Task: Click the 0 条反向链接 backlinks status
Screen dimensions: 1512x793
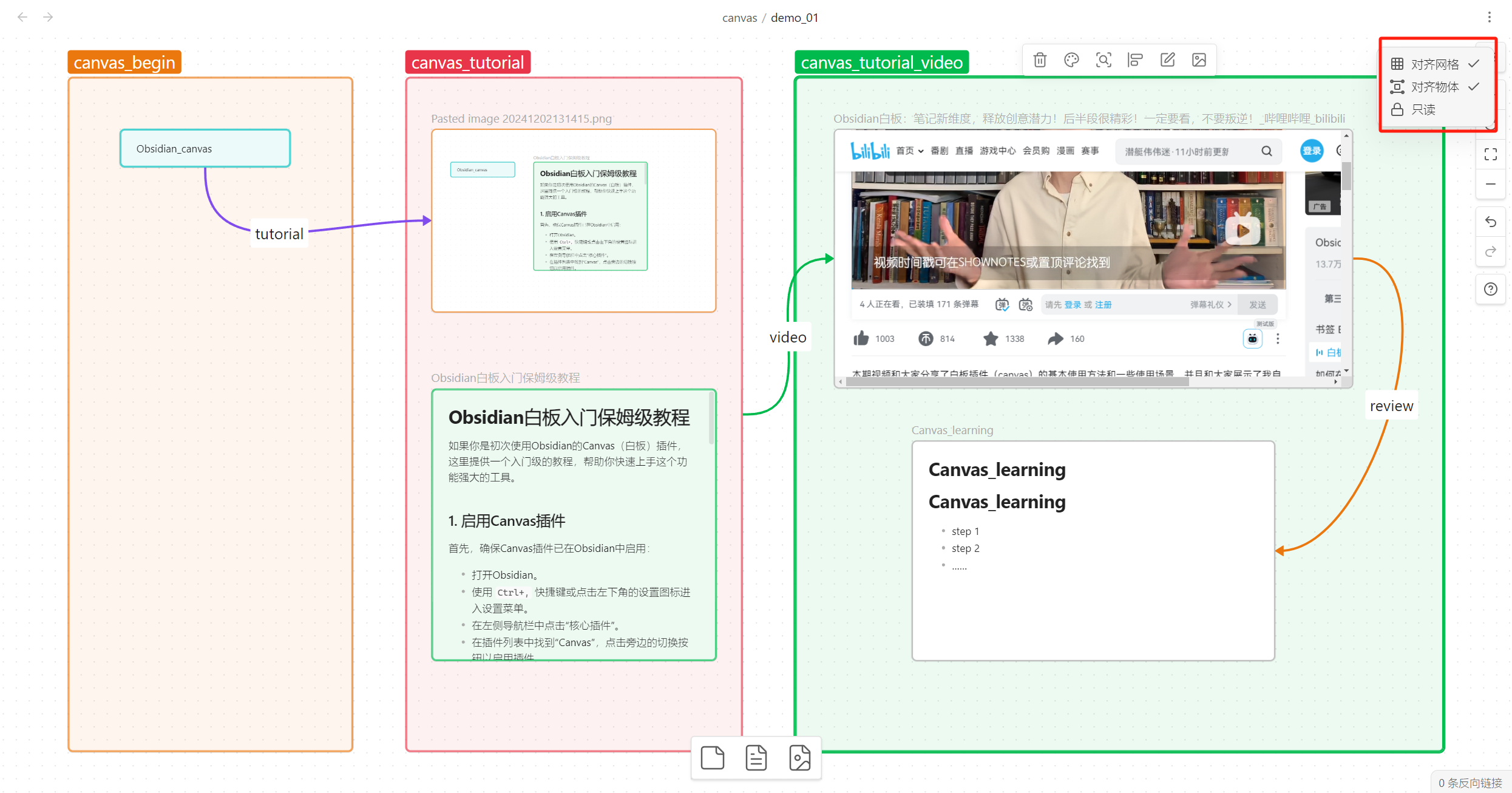Action: [1470, 783]
